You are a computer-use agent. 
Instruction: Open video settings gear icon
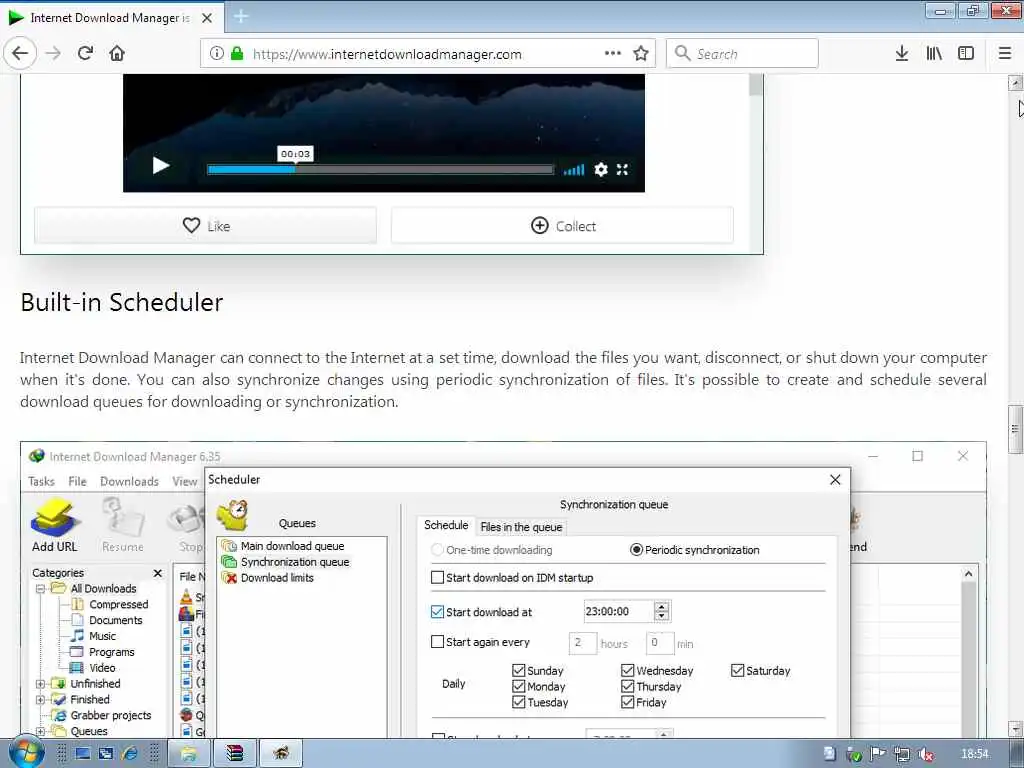(601, 170)
